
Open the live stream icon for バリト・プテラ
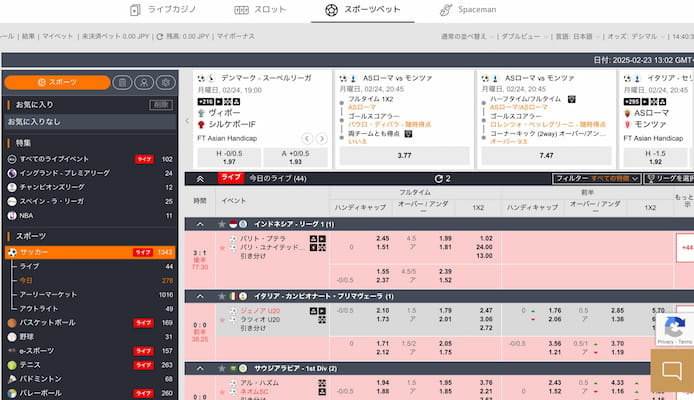tap(322, 239)
